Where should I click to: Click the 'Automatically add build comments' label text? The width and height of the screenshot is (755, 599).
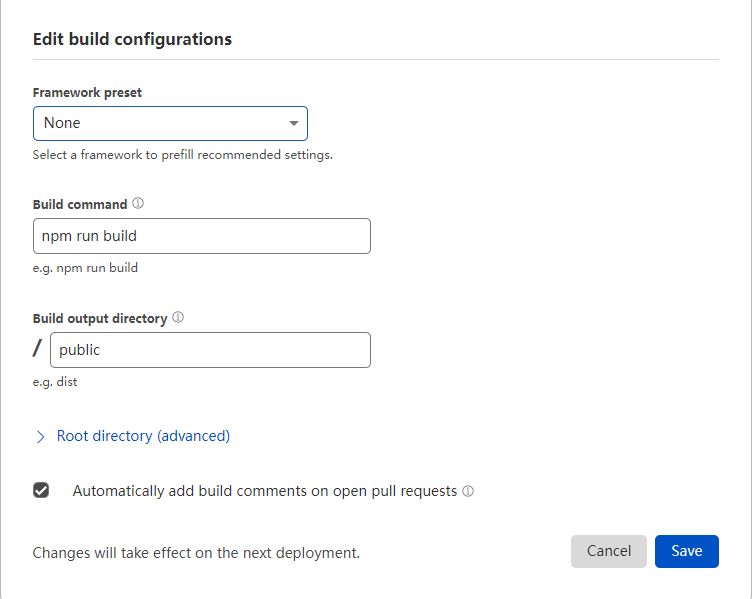coord(264,491)
